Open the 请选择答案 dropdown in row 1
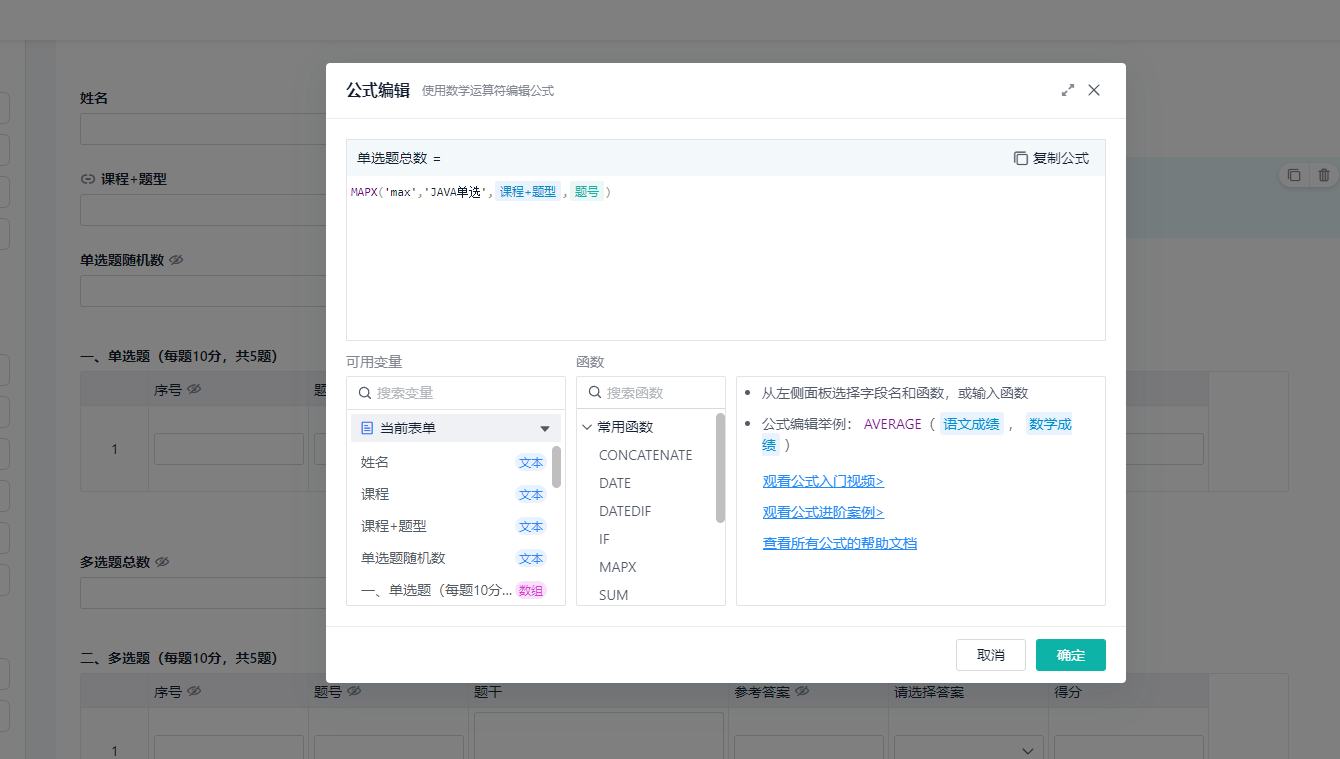The height and width of the screenshot is (759, 1340). point(968,750)
